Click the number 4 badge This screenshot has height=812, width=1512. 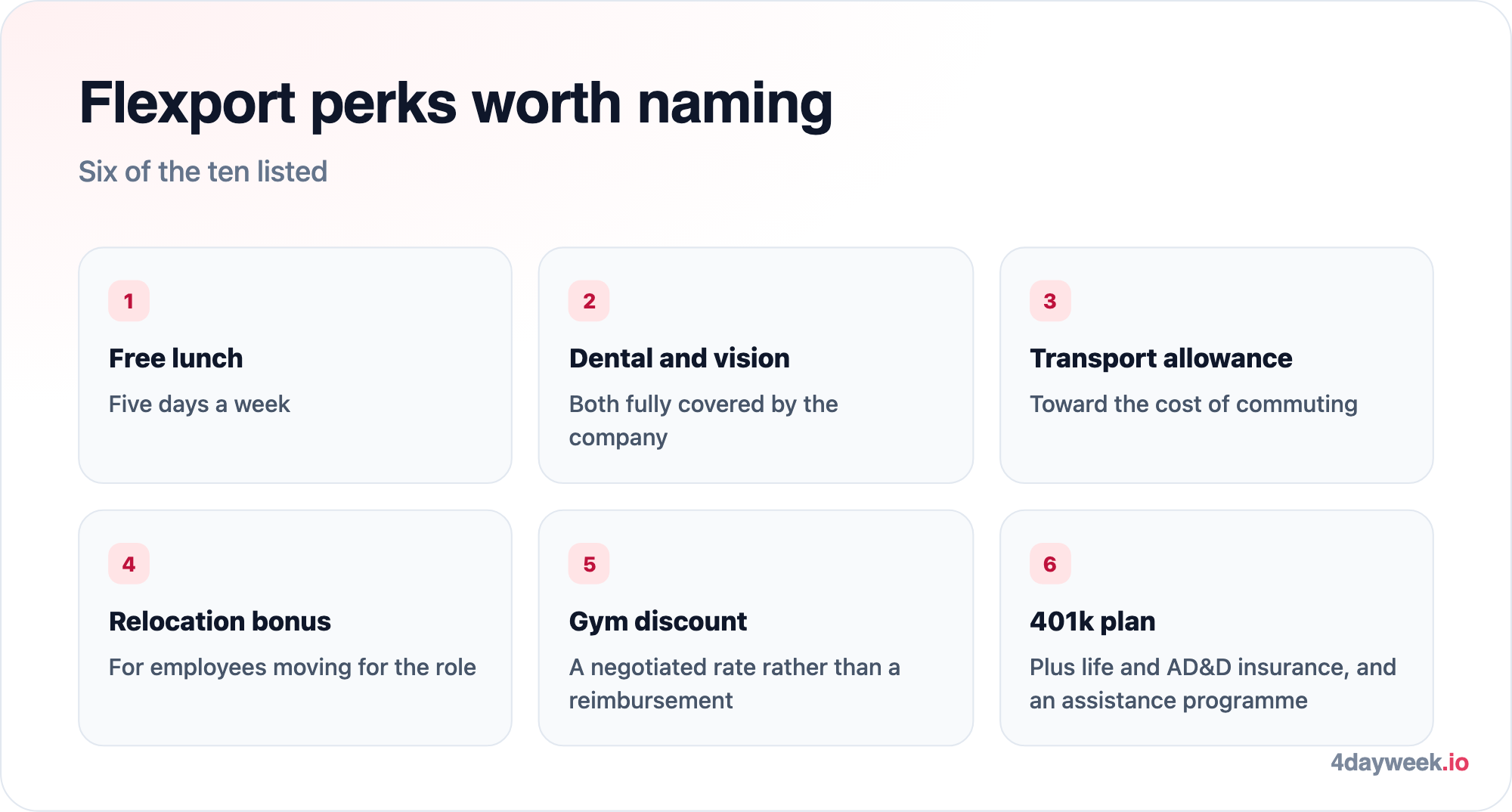[x=129, y=564]
